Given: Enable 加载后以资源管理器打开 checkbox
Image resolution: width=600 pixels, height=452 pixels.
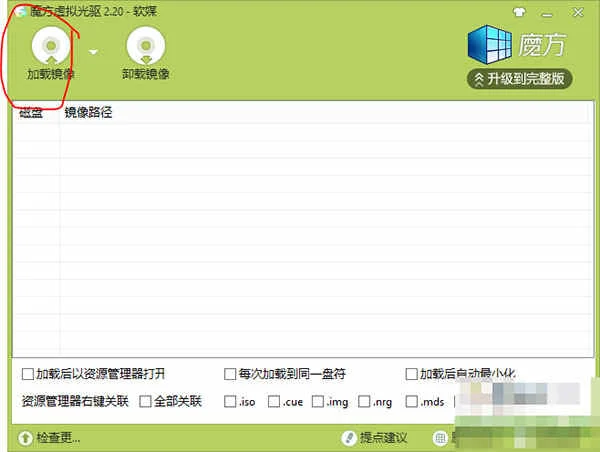Looking at the screenshot, I should (x=28, y=374).
